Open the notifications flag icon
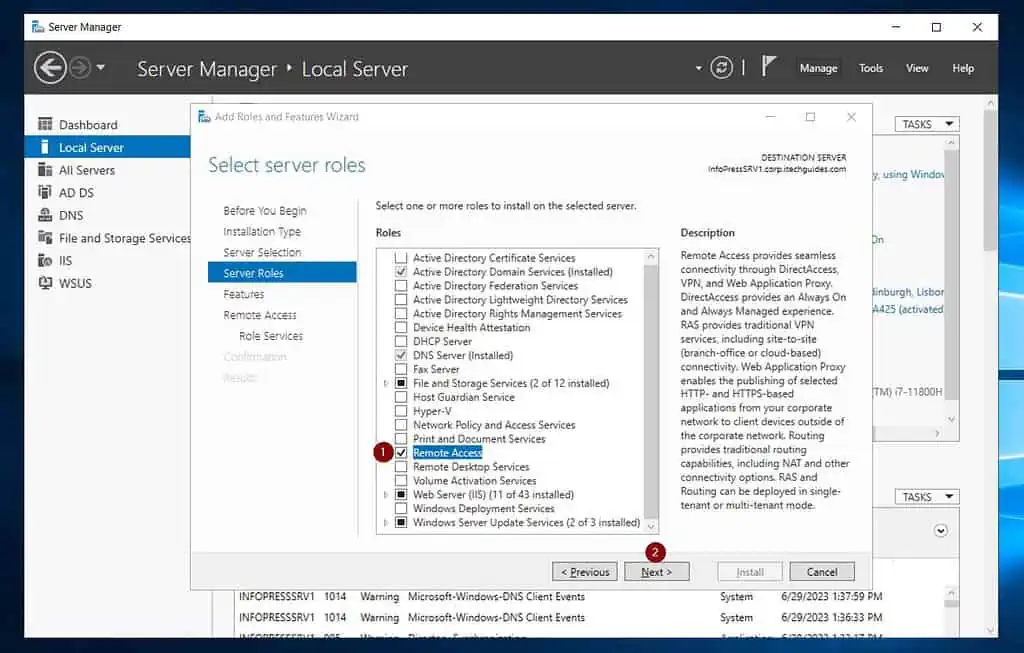The image size is (1024, 653). click(769, 67)
